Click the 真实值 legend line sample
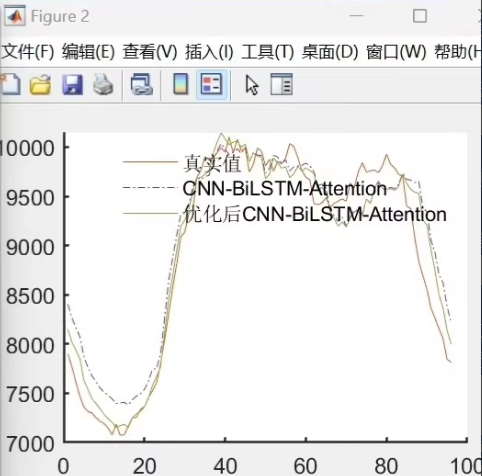The height and width of the screenshot is (476, 482). tap(150, 162)
